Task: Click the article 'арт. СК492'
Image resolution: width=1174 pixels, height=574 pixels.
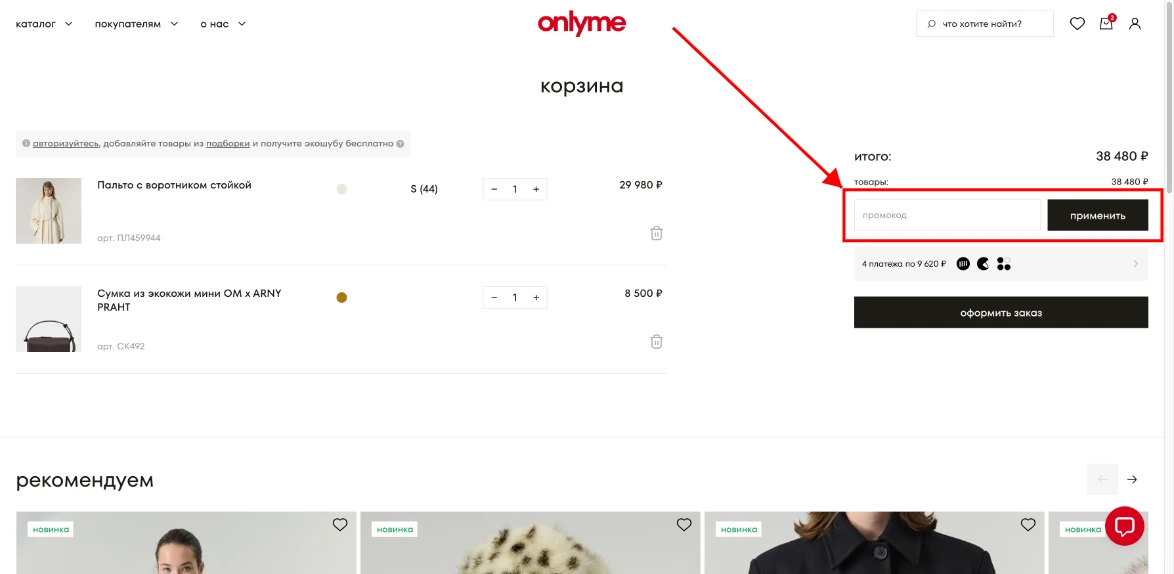Action: [x=121, y=346]
